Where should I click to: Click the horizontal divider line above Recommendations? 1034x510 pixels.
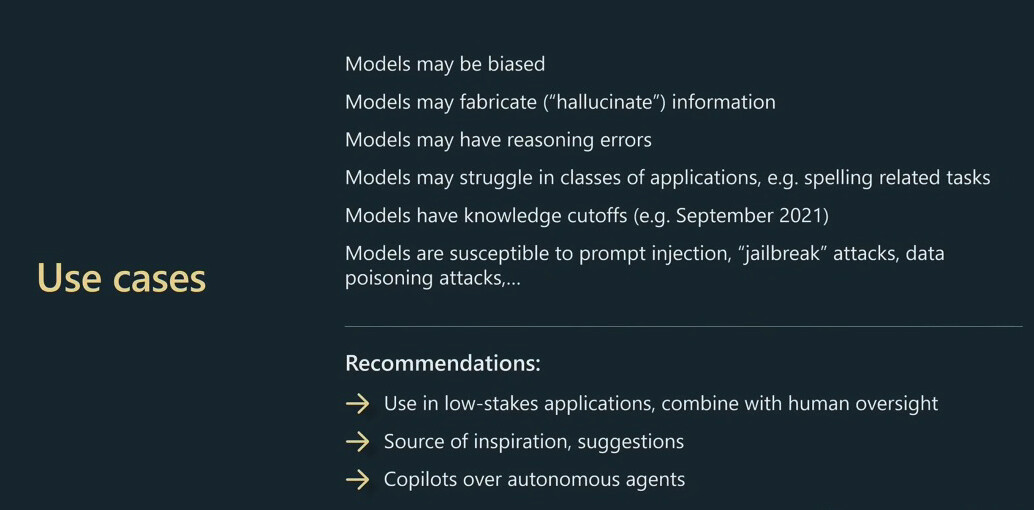683,326
